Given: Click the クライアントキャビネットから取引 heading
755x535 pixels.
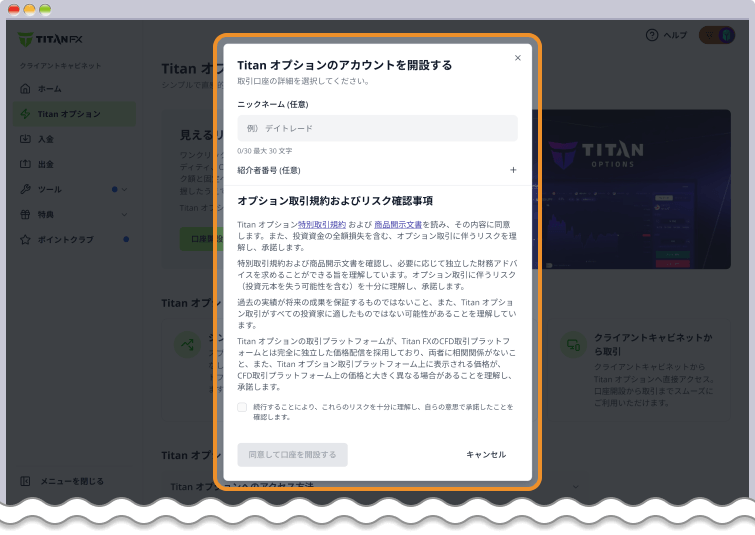Looking at the screenshot, I should pyautogui.click(x=653, y=344).
